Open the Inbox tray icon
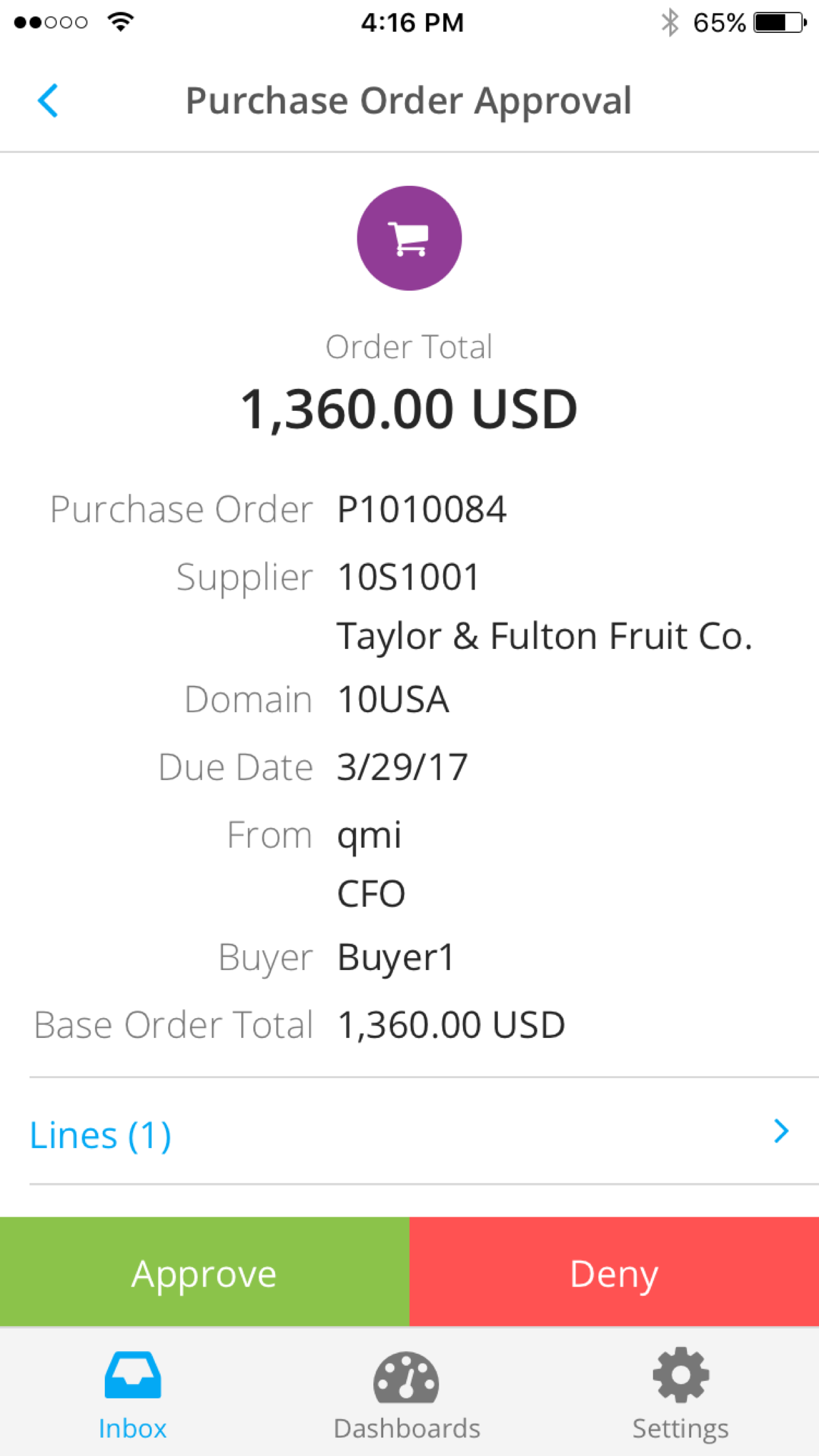Image resolution: width=819 pixels, height=1456 pixels. pos(133,1374)
